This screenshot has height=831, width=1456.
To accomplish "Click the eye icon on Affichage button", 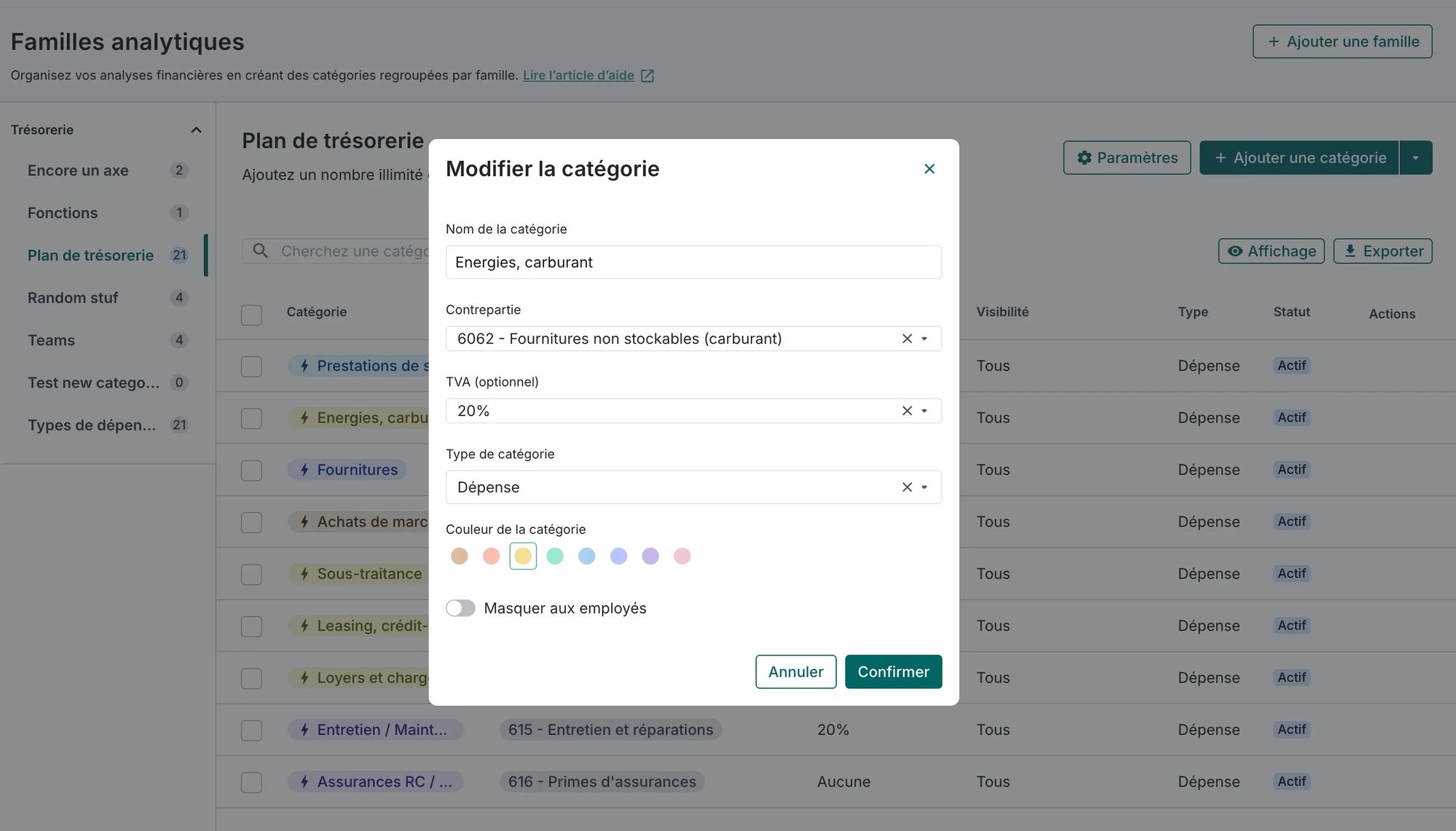I will click(x=1235, y=251).
